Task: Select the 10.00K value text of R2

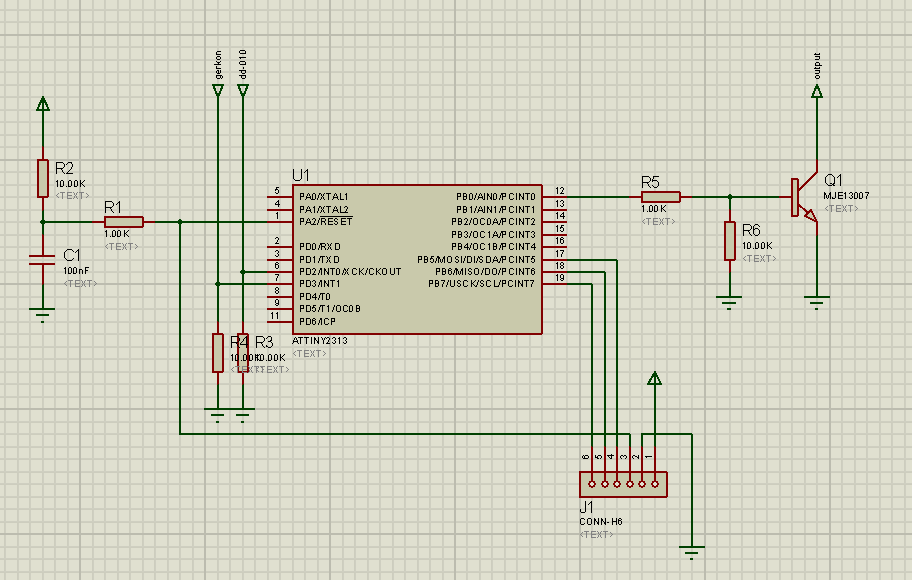Action: tap(68, 183)
